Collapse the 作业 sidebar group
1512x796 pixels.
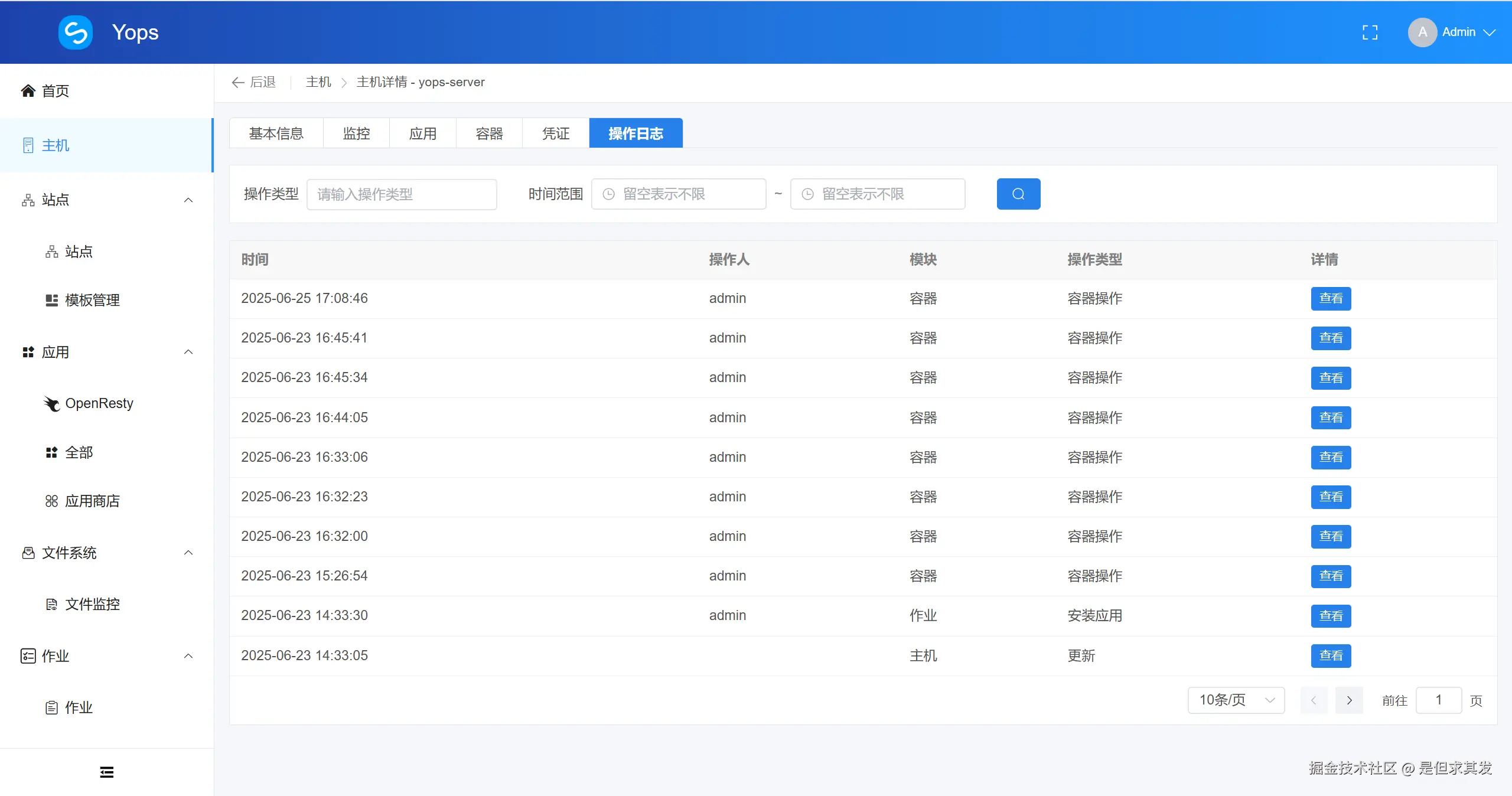[188, 656]
